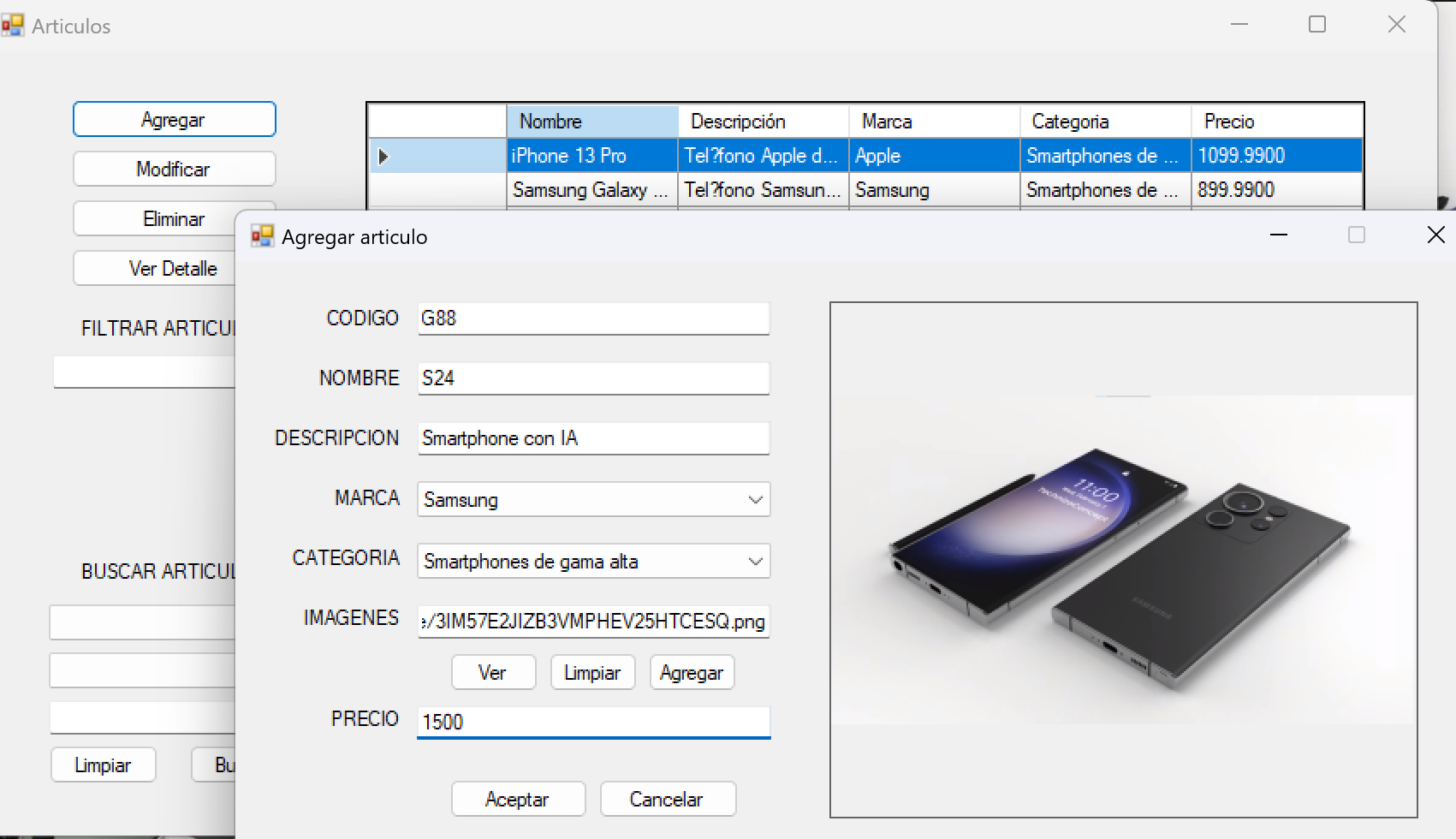The width and height of the screenshot is (1456, 839).
Task: Click the Precio column header
Action: click(x=1275, y=122)
